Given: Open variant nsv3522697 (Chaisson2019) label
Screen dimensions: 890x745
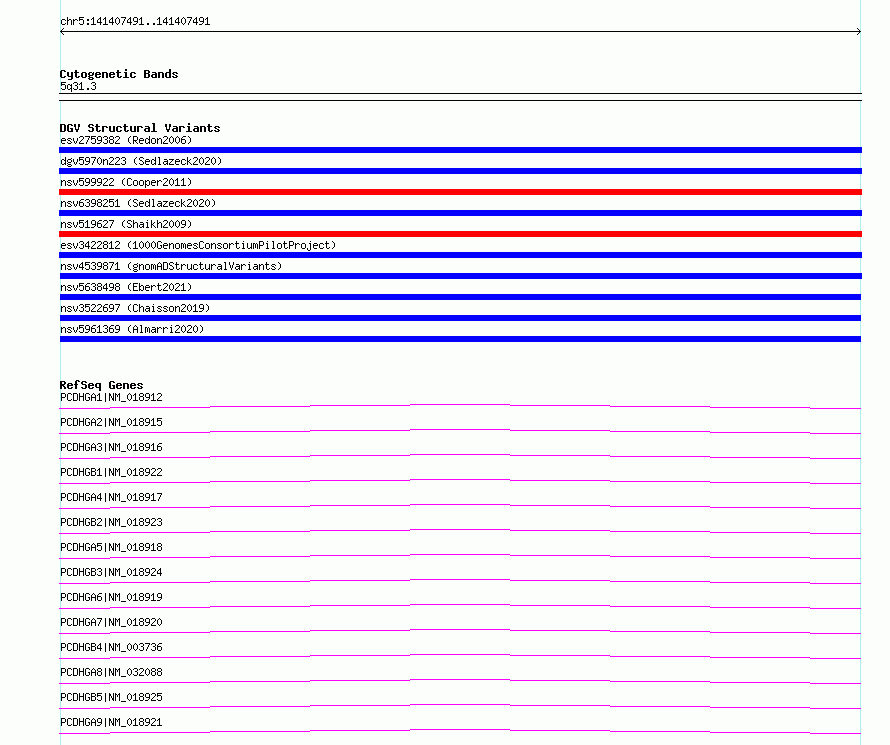Looking at the screenshot, I should (x=135, y=308).
